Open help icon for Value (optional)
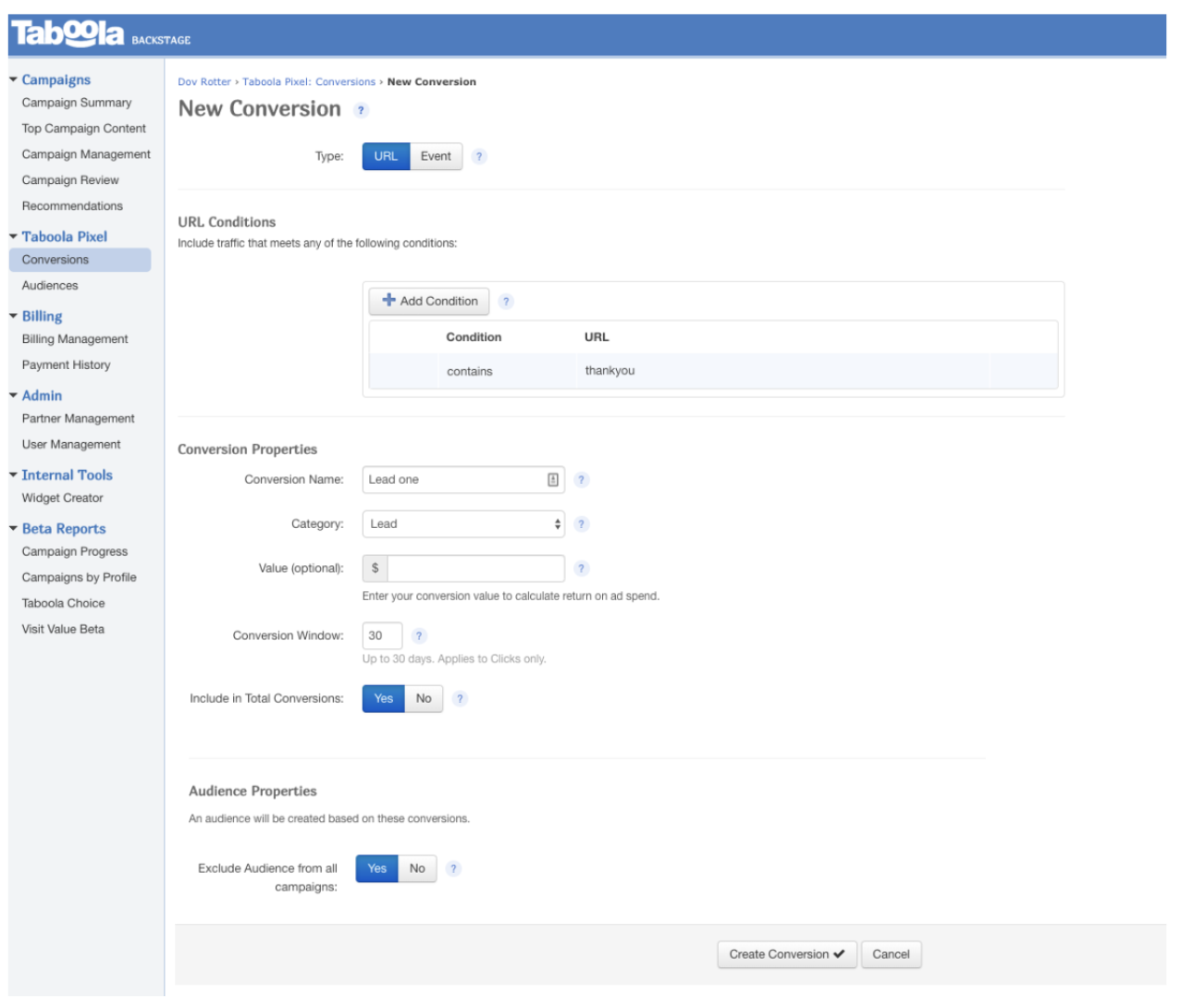This screenshot has height=1008, width=1182. coord(581,569)
